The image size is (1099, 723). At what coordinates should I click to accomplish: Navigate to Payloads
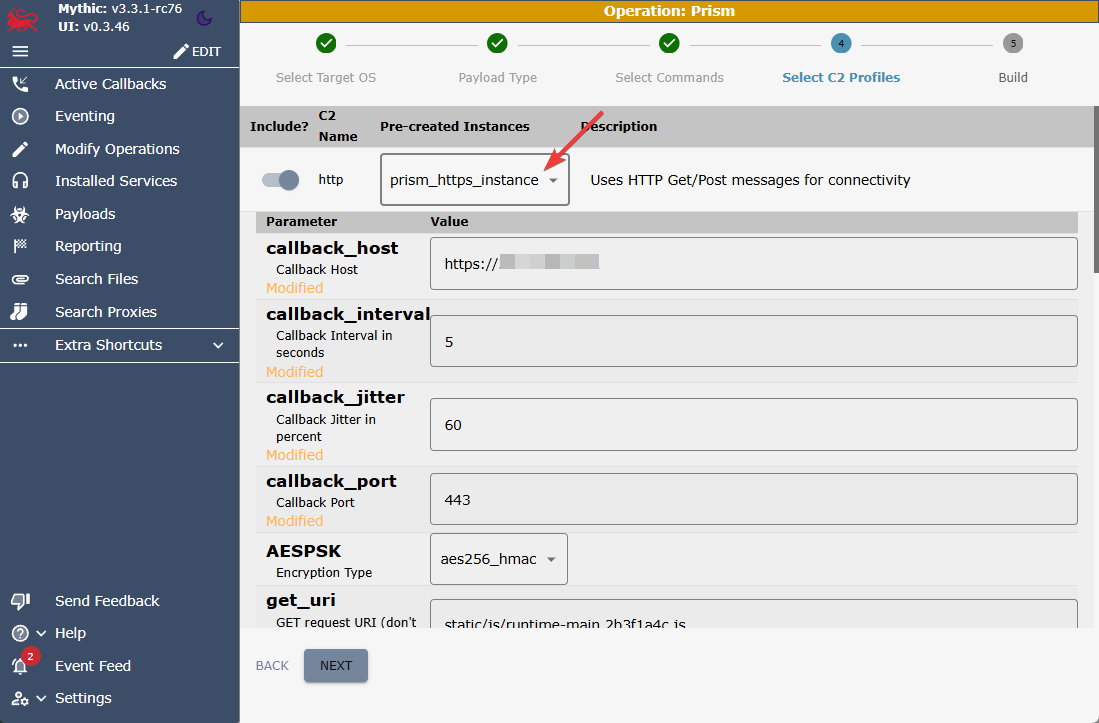85,214
